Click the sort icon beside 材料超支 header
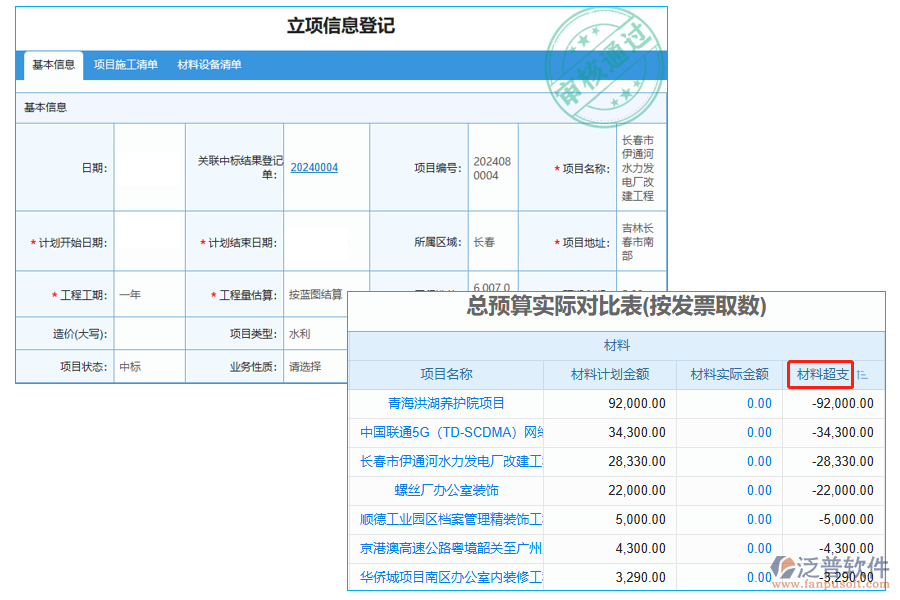Viewport: 900px width, 600px height. point(862,375)
